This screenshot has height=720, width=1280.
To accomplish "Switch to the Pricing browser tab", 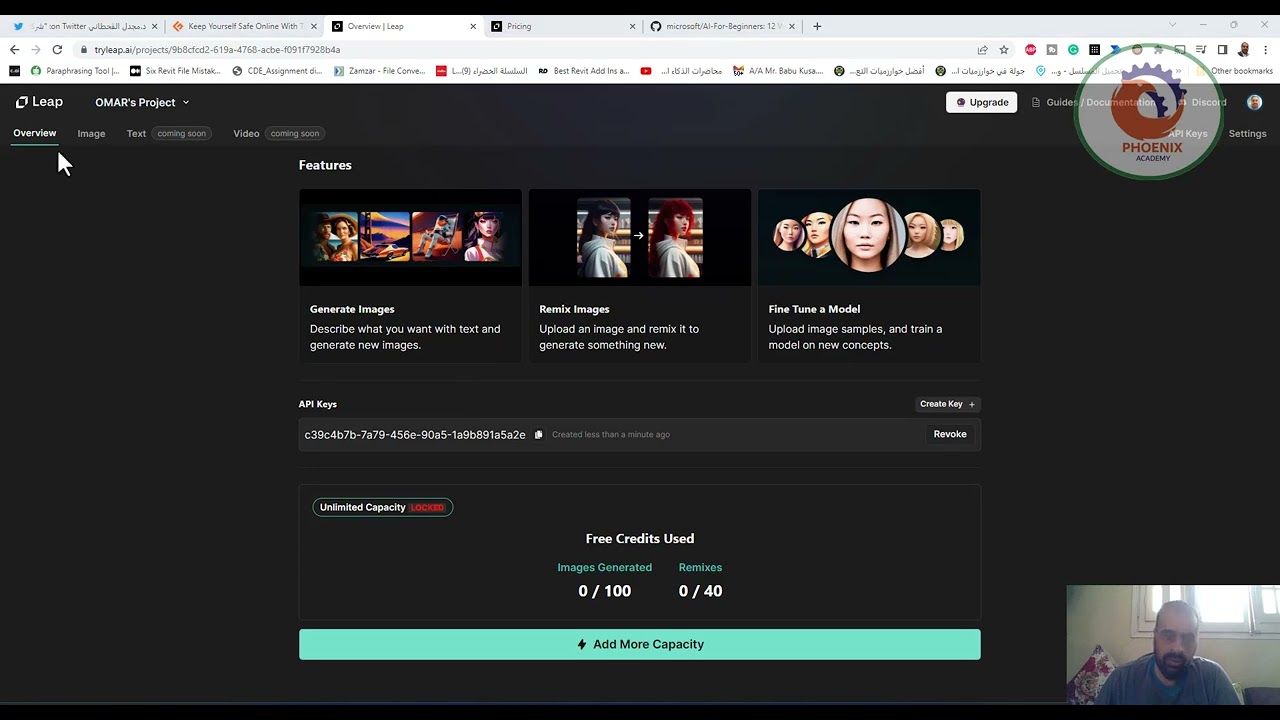I will point(560,26).
